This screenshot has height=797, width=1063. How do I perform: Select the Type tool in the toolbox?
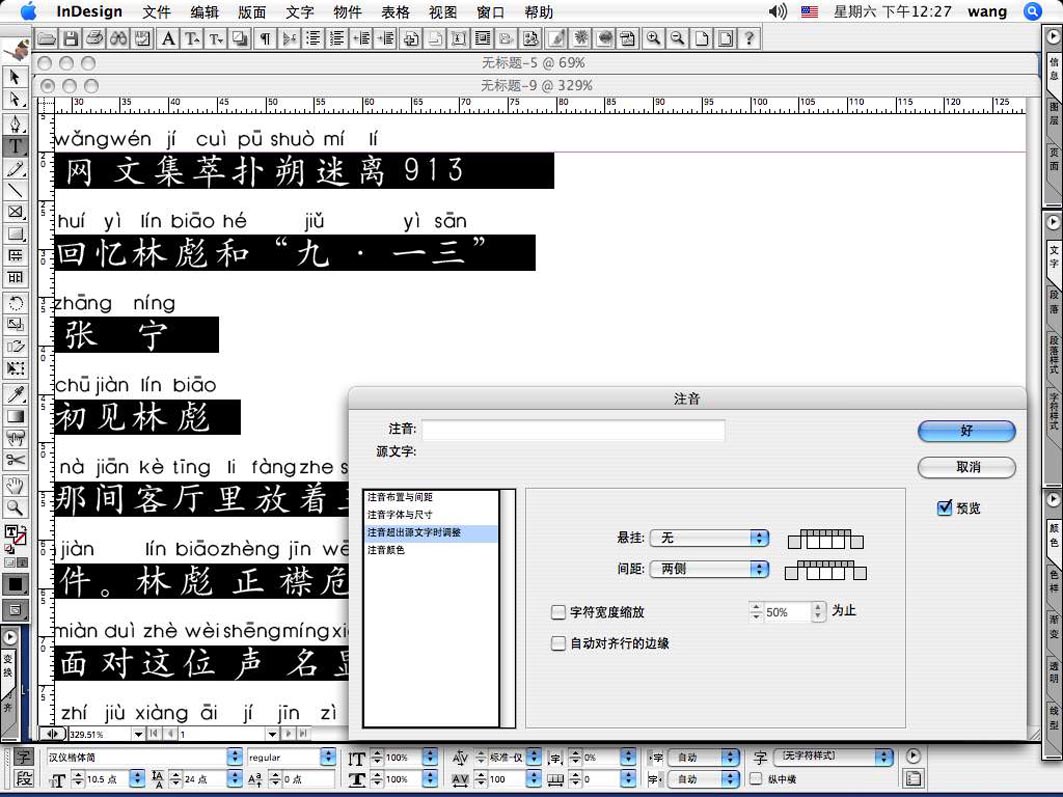(x=15, y=146)
